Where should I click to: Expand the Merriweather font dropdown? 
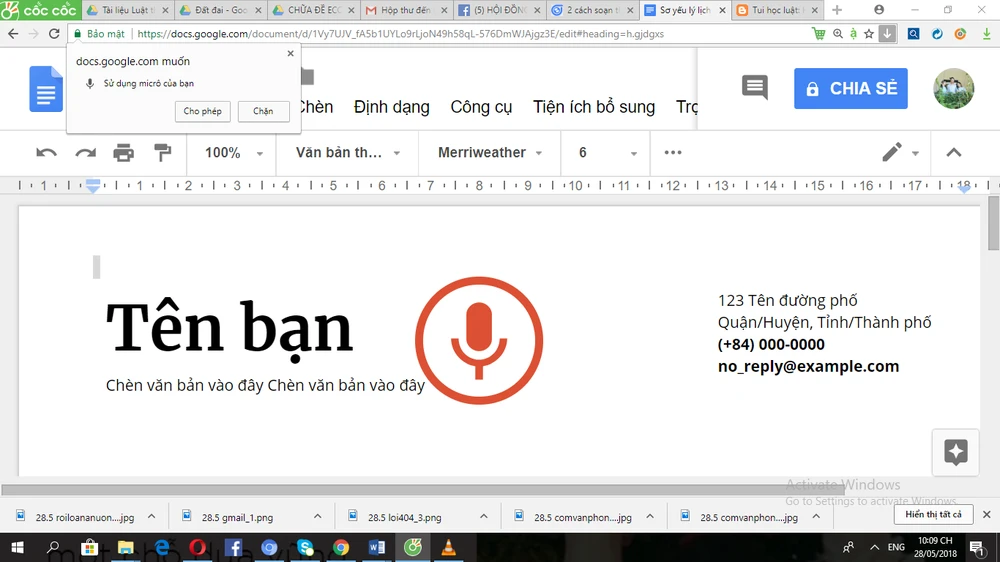point(490,153)
